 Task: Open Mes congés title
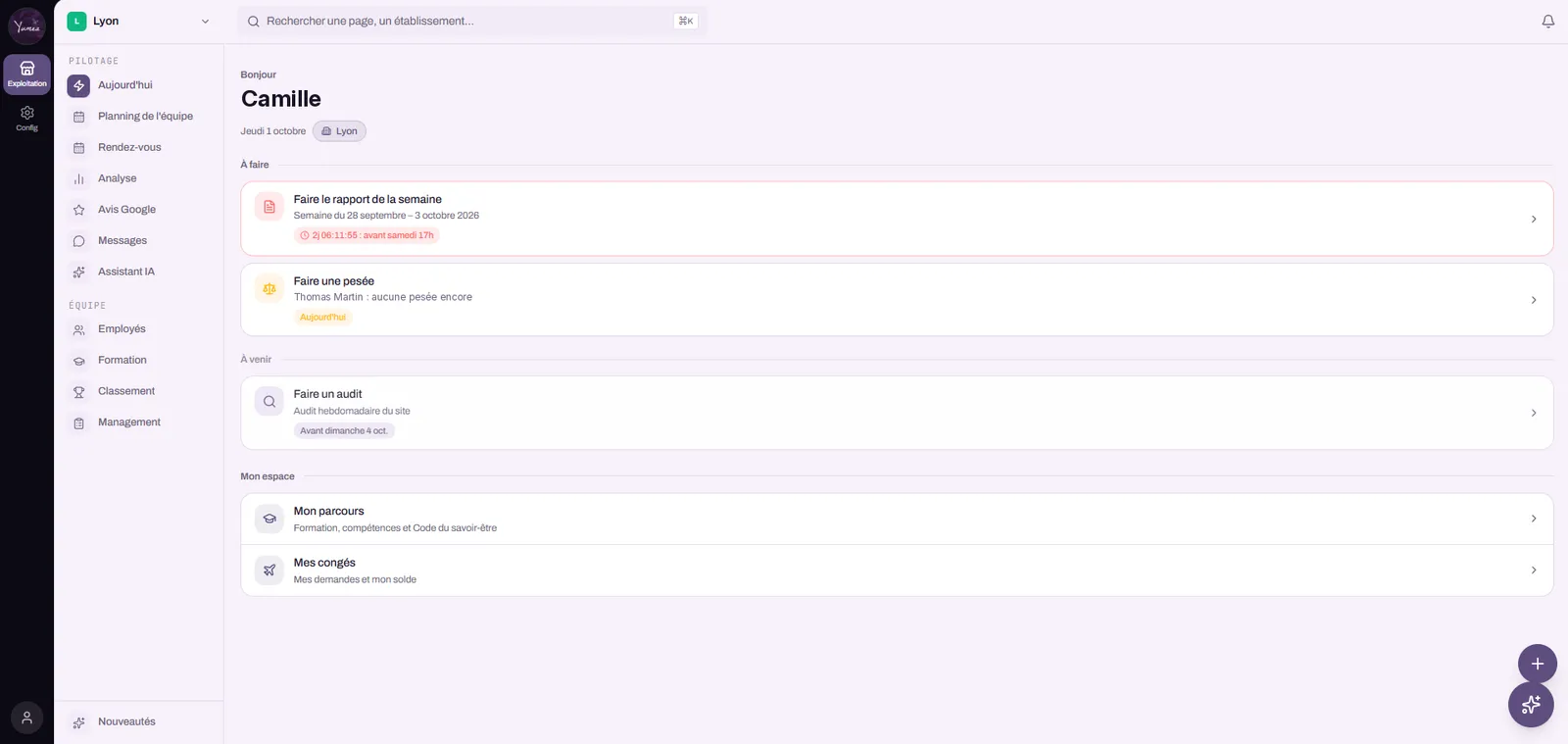click(x=324, y=563)
